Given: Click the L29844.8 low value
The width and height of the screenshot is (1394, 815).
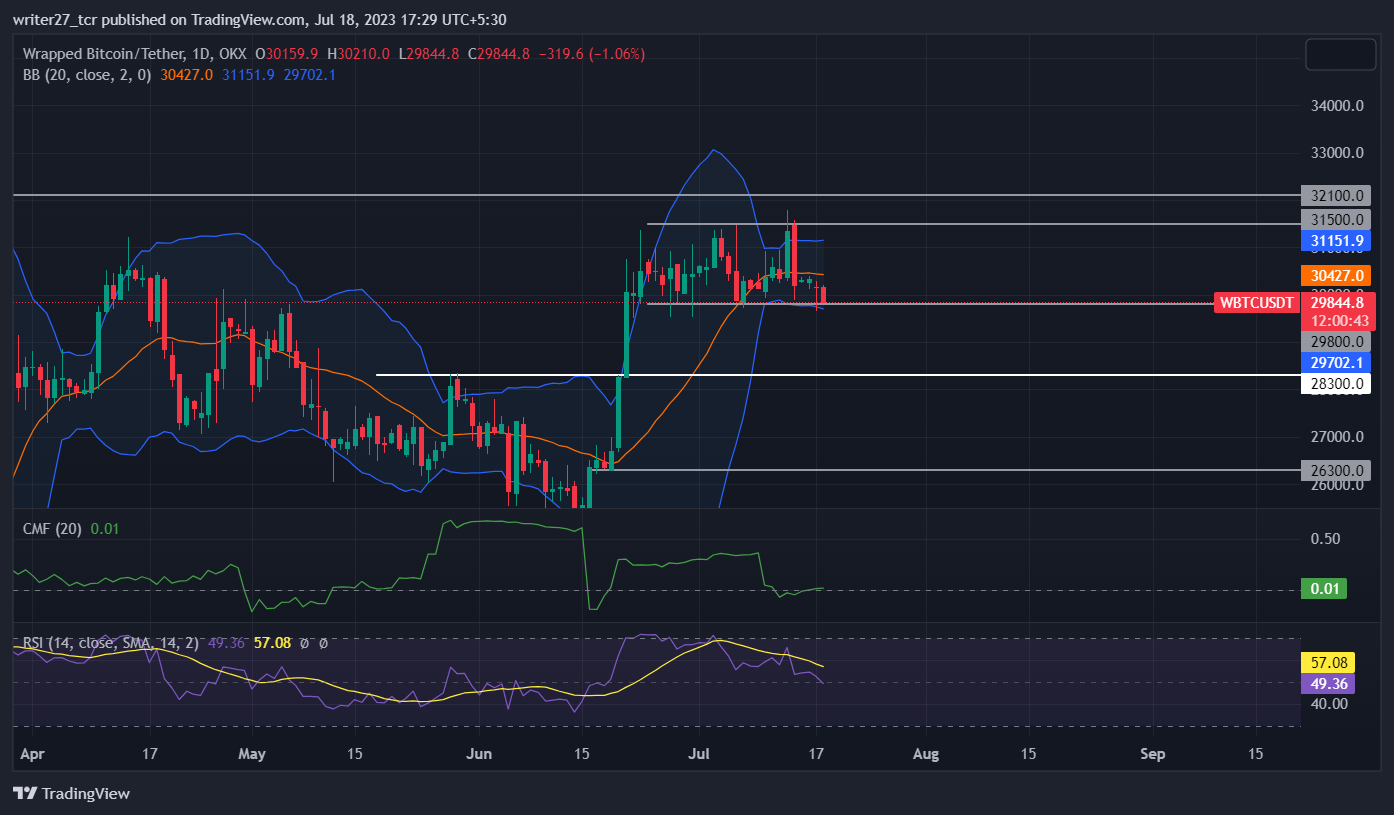Looking at the screenshot, I should [428, 54].
